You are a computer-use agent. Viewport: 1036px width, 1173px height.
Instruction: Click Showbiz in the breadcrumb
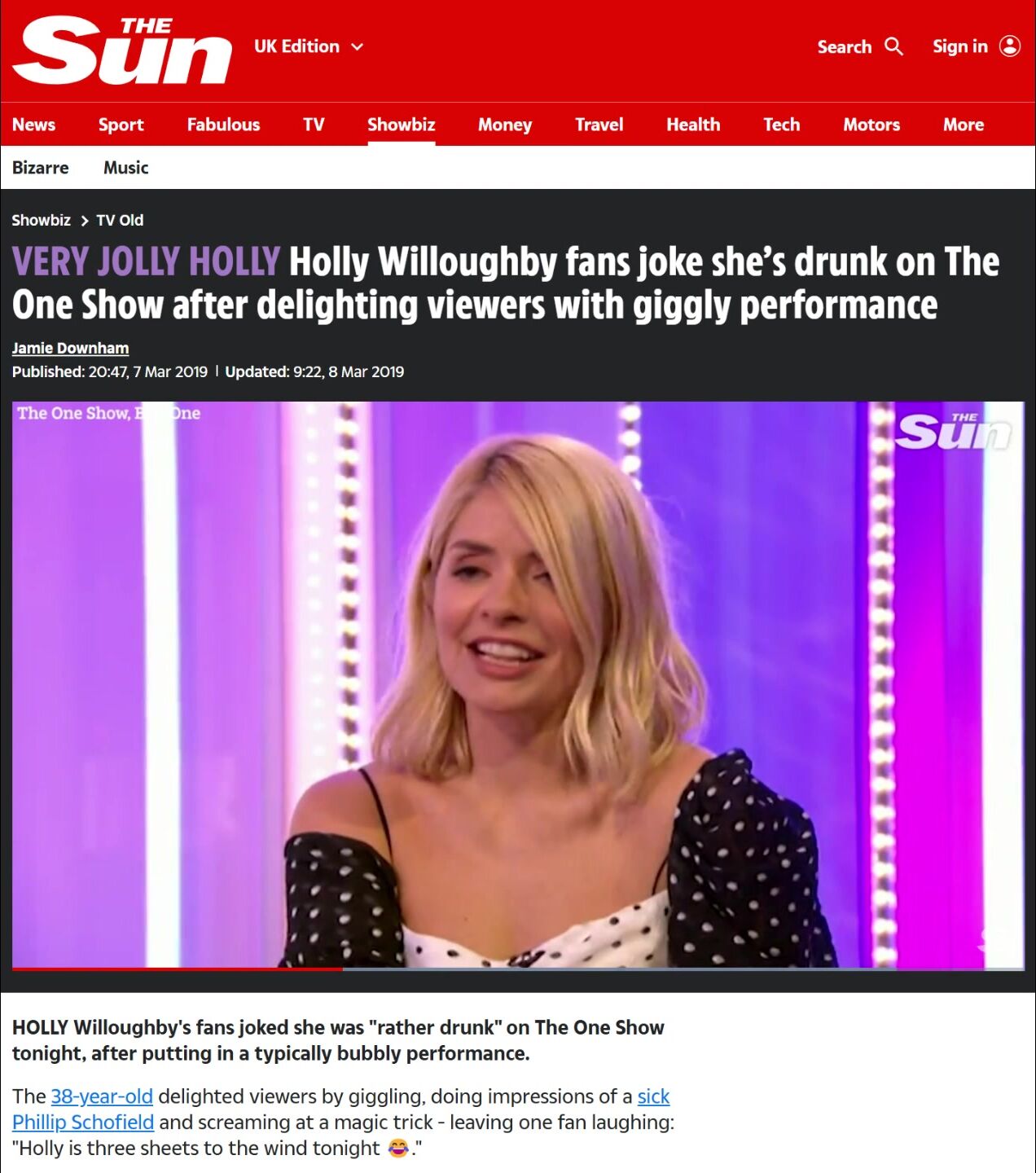(41, 220)
